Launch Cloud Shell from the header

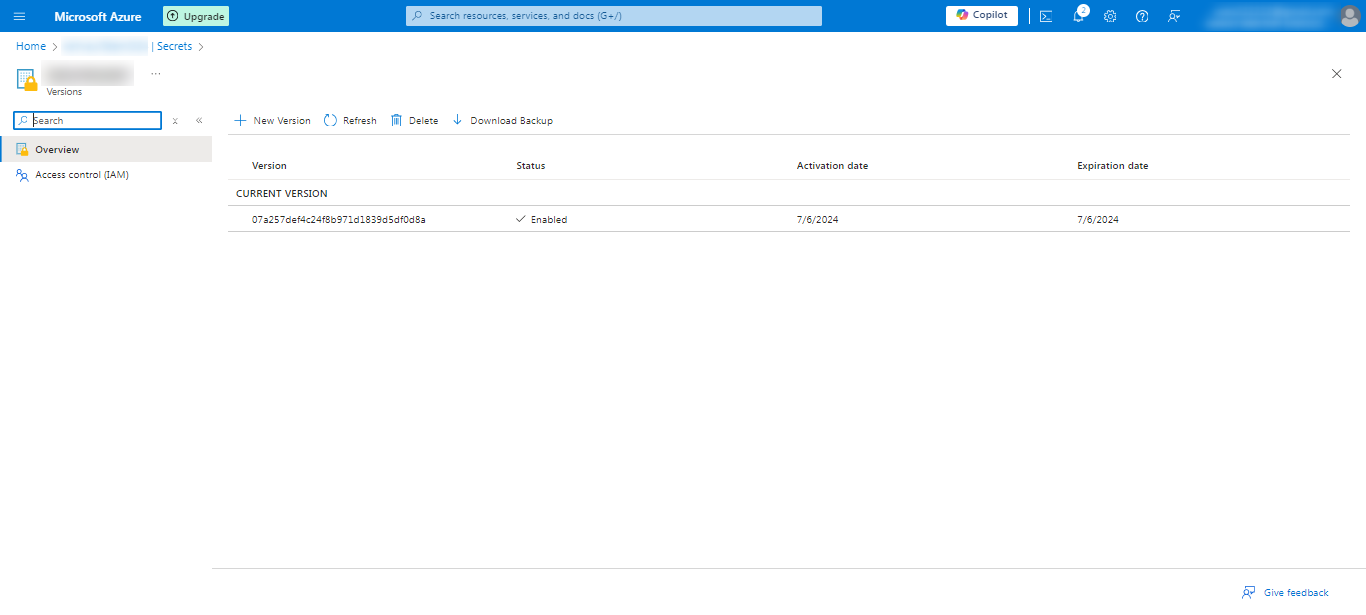tap(1046, 16)
